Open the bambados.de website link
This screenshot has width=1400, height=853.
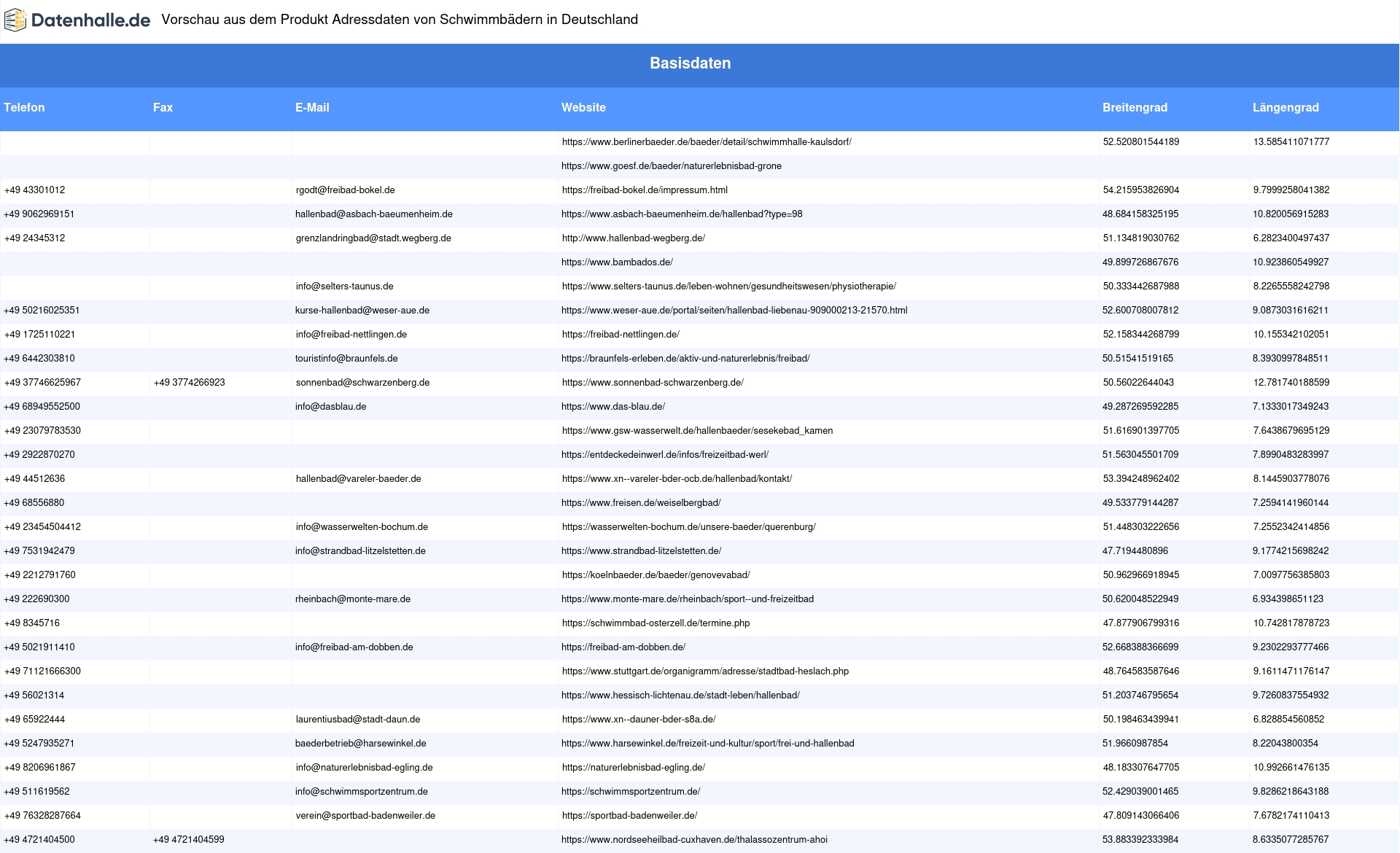coord(617,262)
